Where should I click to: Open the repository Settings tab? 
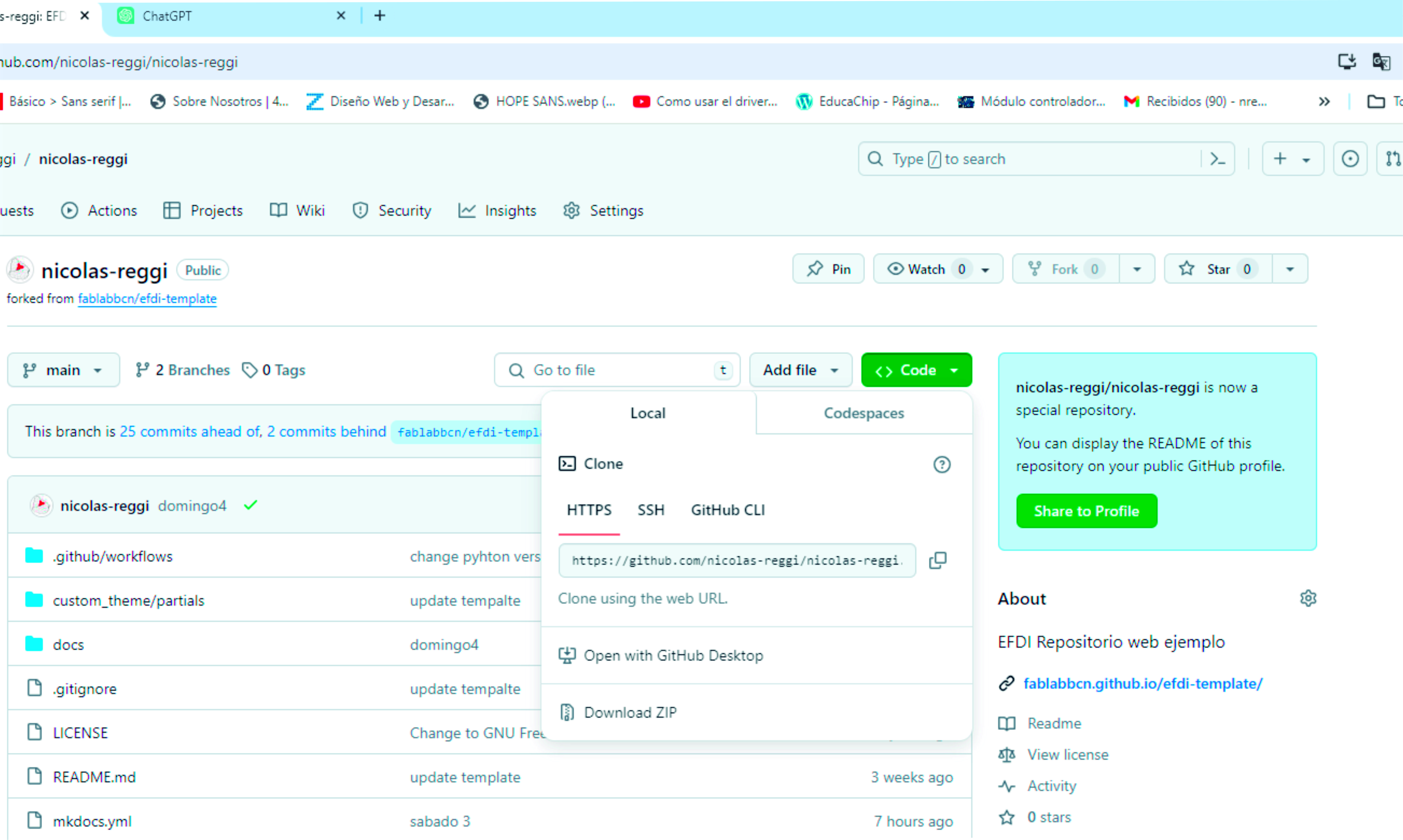pyautogui.click(x=603, y=210)
